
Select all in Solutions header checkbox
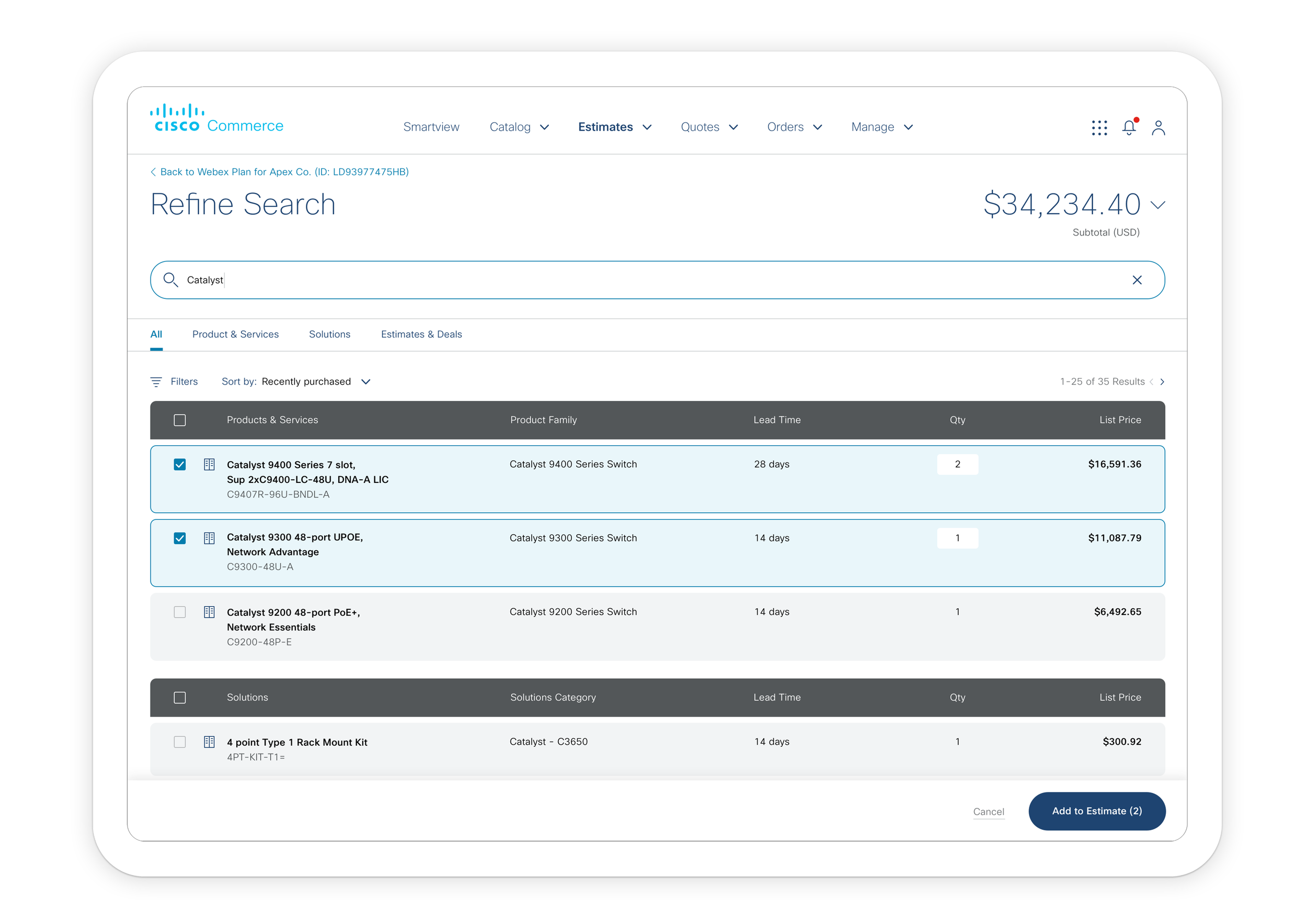(179, 698)
